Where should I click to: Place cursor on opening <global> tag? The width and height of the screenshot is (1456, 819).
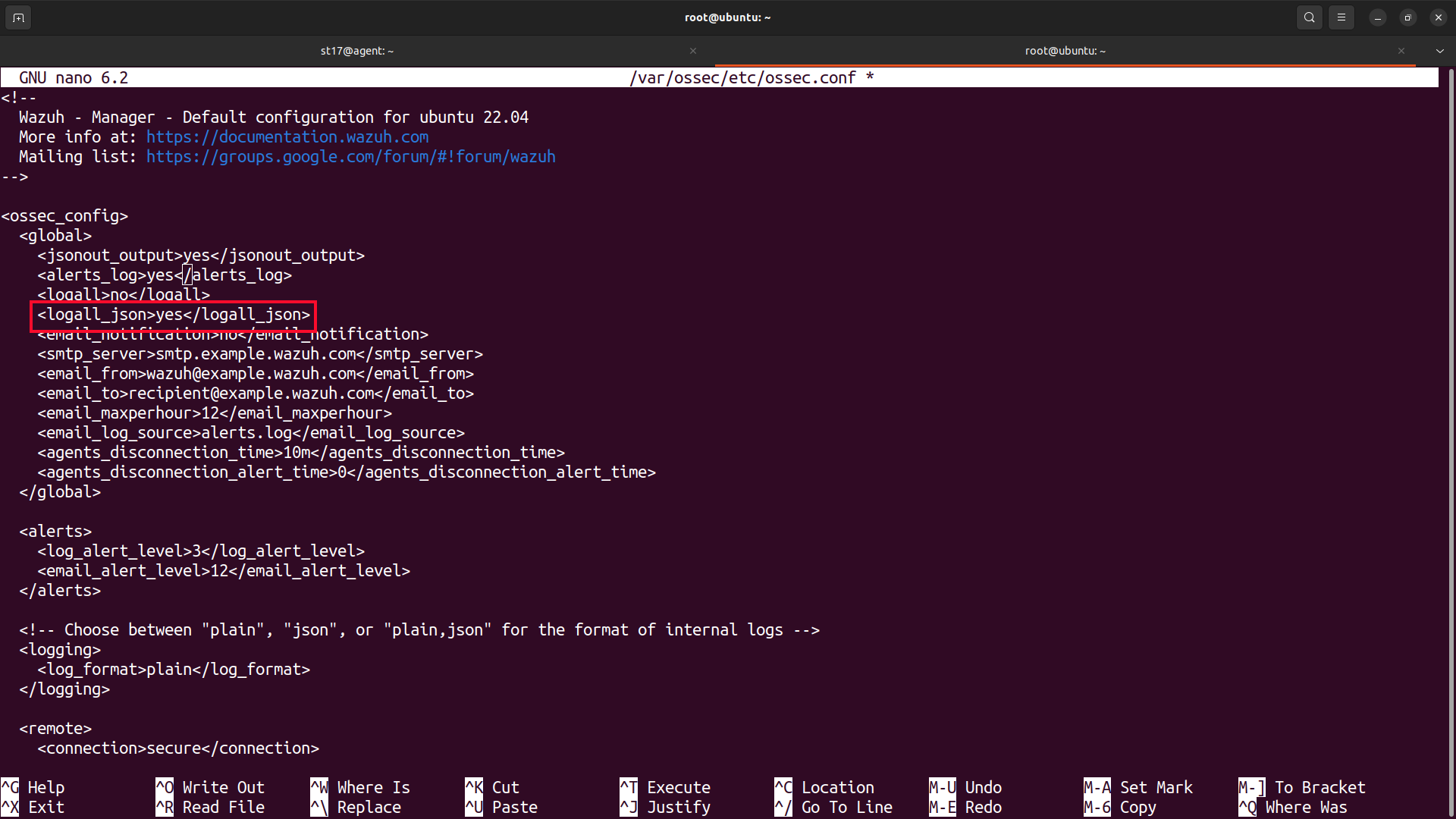[55, 236]
